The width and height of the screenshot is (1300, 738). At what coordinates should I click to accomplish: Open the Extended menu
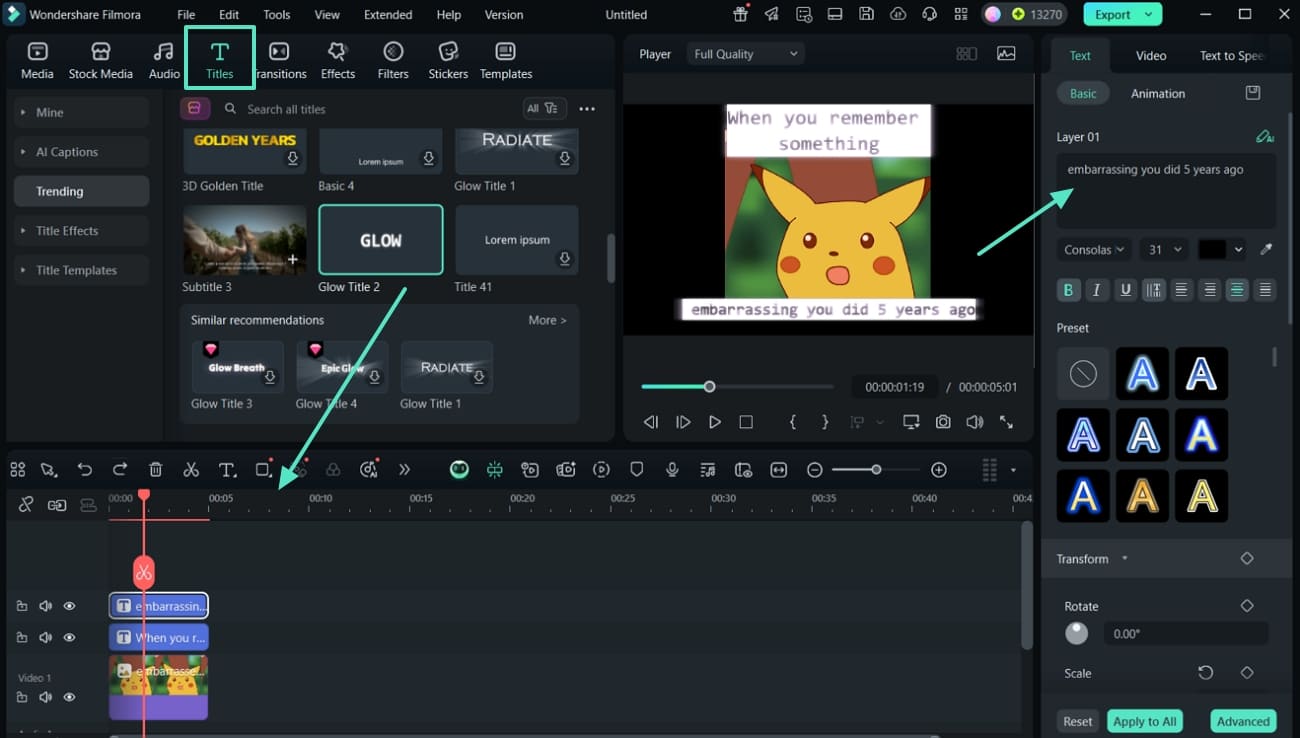[x=388, y=15]
